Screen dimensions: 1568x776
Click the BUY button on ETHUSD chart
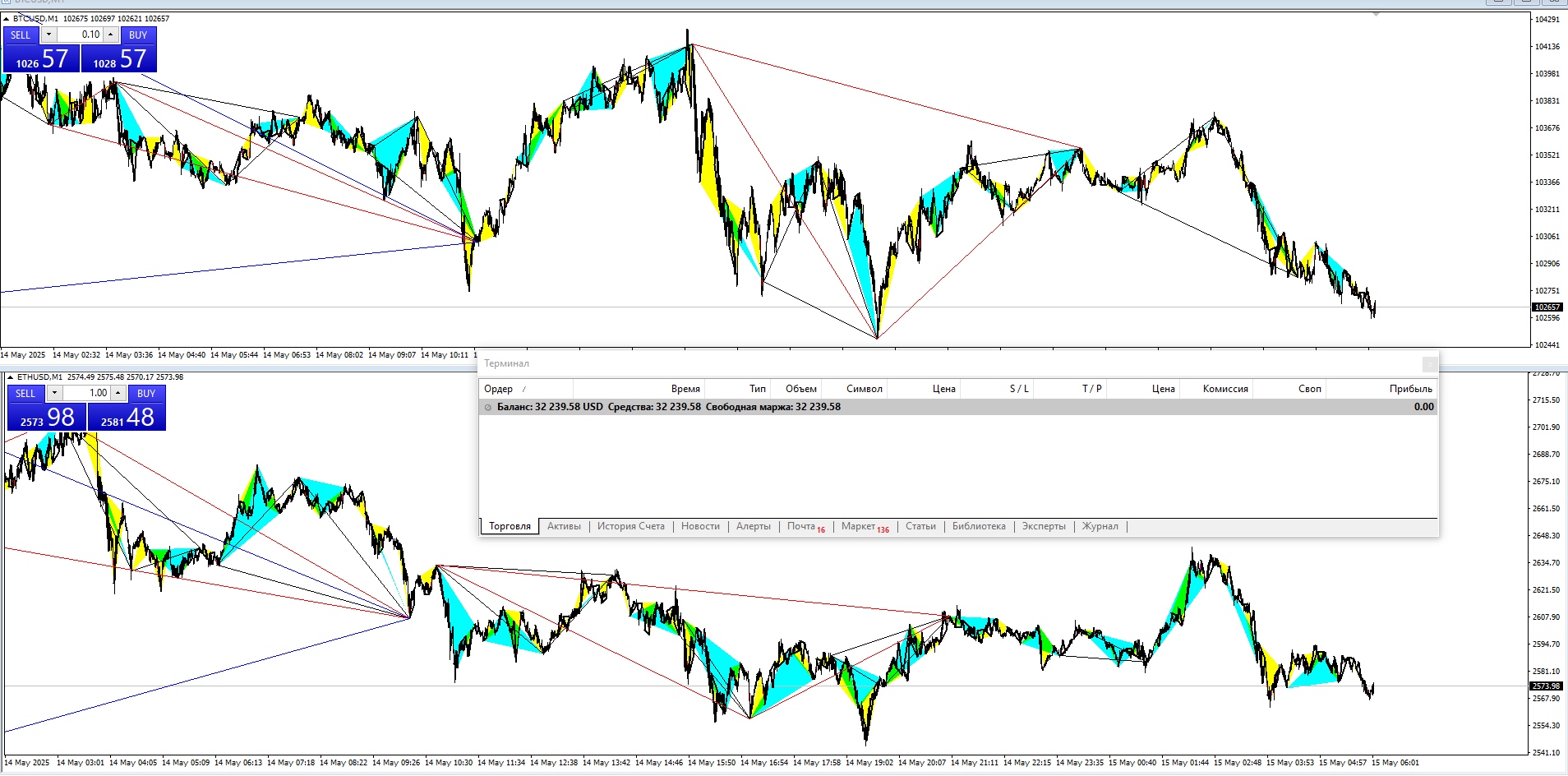coord(146,393)
